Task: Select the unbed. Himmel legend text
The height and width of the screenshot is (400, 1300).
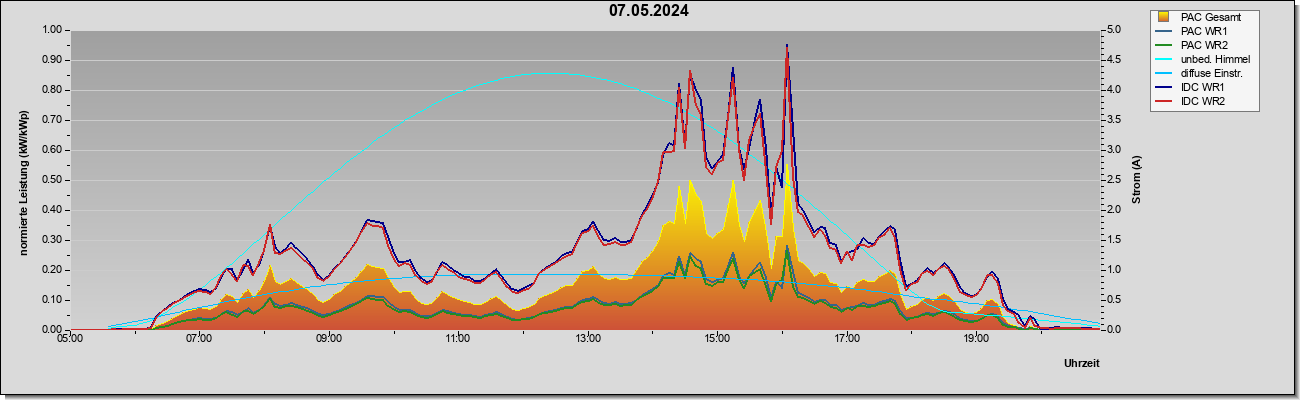Action: [1215, 59]
